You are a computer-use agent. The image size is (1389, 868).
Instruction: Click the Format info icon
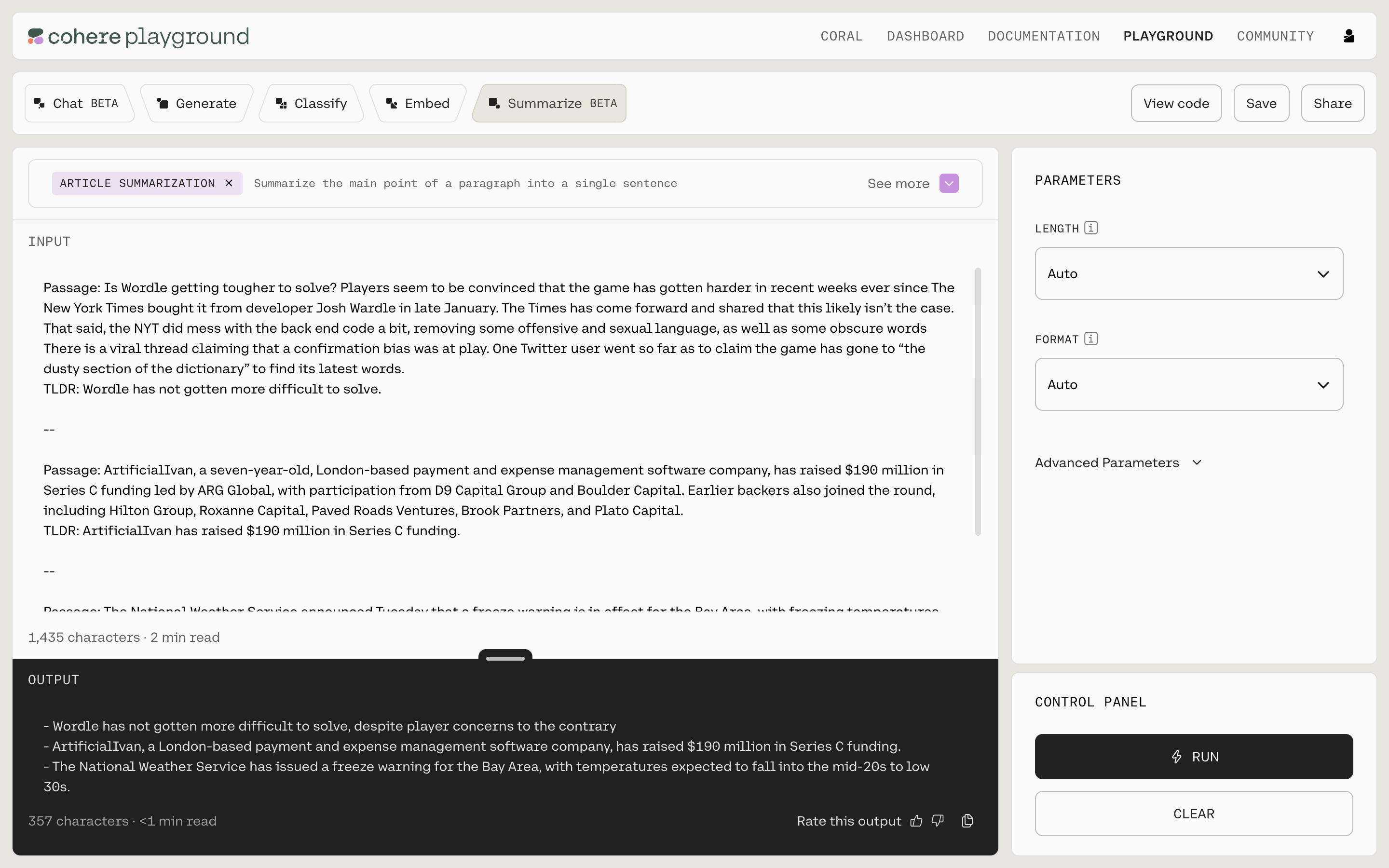(x=1091, y=339)
